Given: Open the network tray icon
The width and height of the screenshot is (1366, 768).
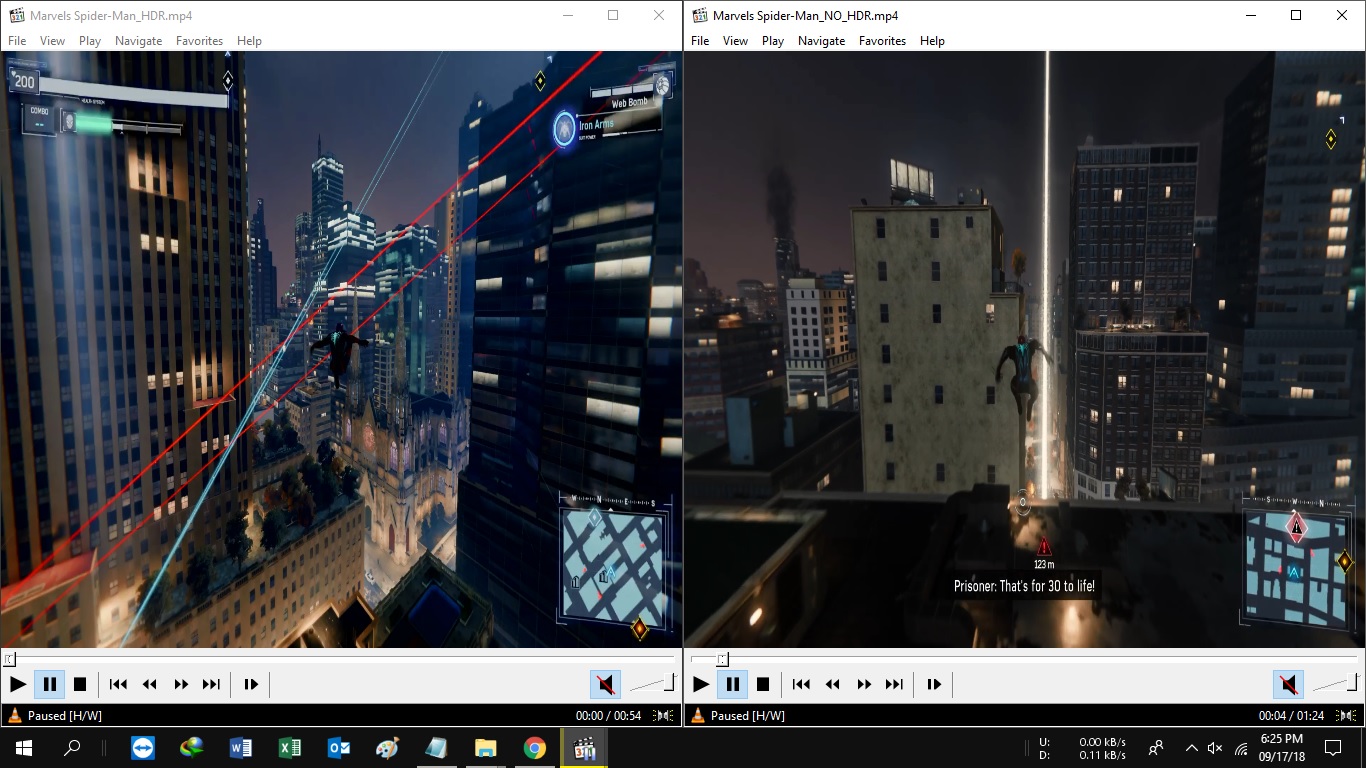Looking at the screenshot, I should pos(1241,748).
